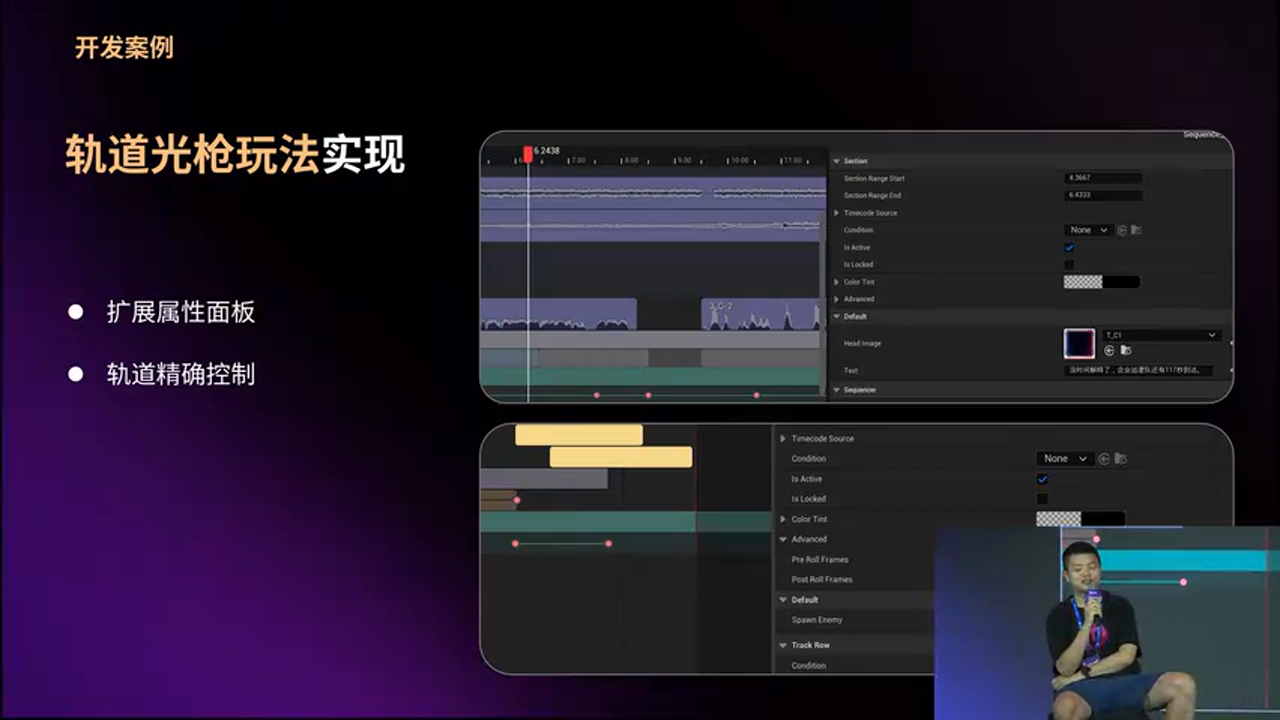The height and width of the screenshot is (720, 1280).
Task: Toggle Is Active in the lower properties panel
Action: pyautogui.click(x=1042, y=479)
